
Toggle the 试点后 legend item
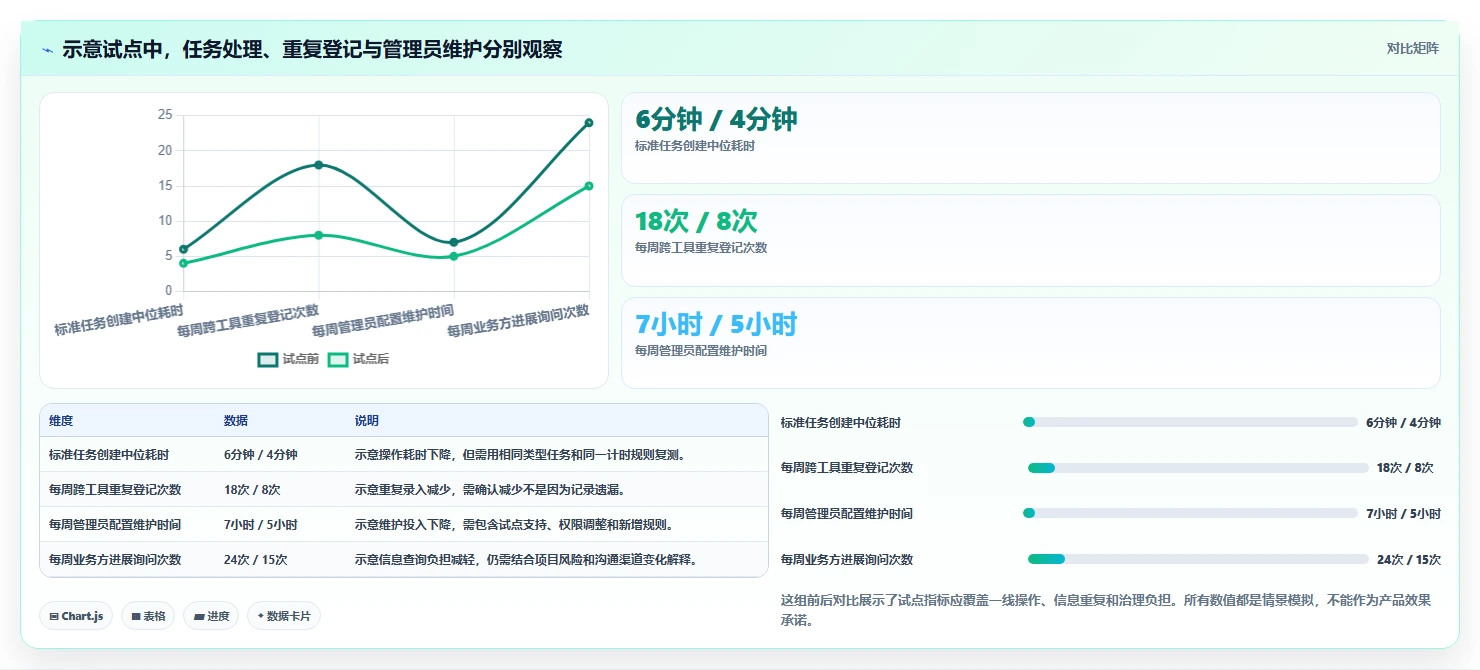(358, 359)
